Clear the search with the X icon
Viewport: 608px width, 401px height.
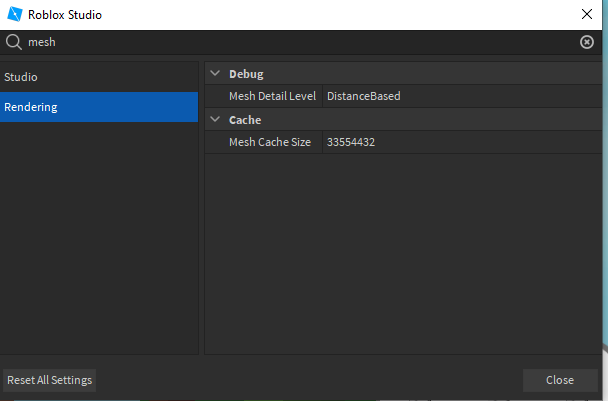click(587, 42)
